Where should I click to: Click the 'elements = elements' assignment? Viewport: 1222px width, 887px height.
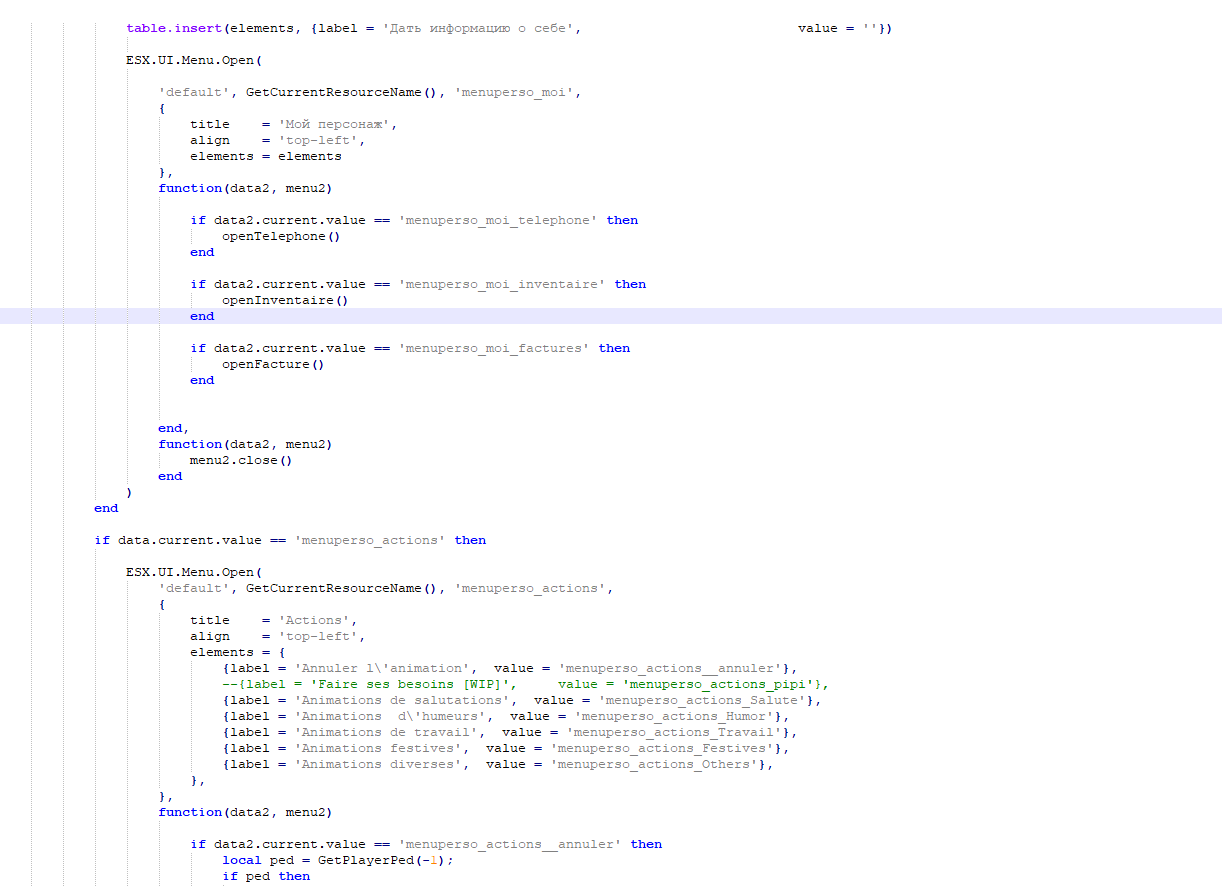[x=266, y=156]
